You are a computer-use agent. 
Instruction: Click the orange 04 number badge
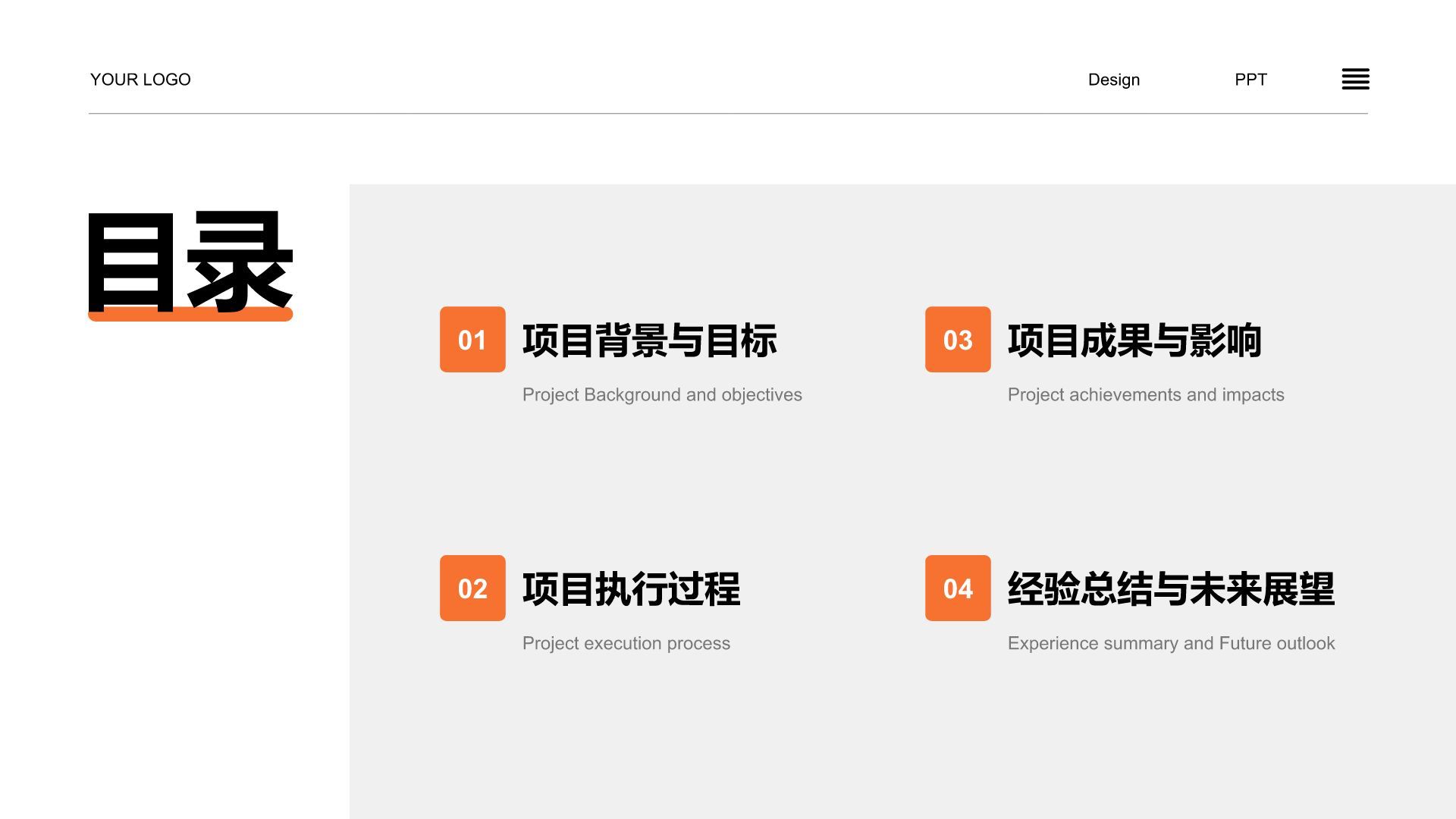(958, 588)
